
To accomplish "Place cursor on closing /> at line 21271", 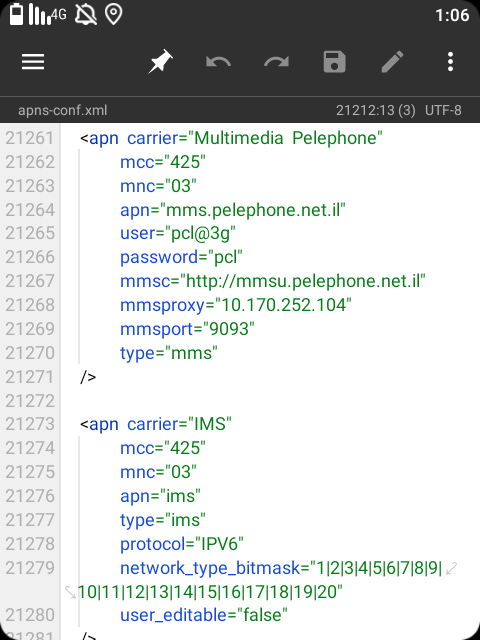I will coord(88,377).
